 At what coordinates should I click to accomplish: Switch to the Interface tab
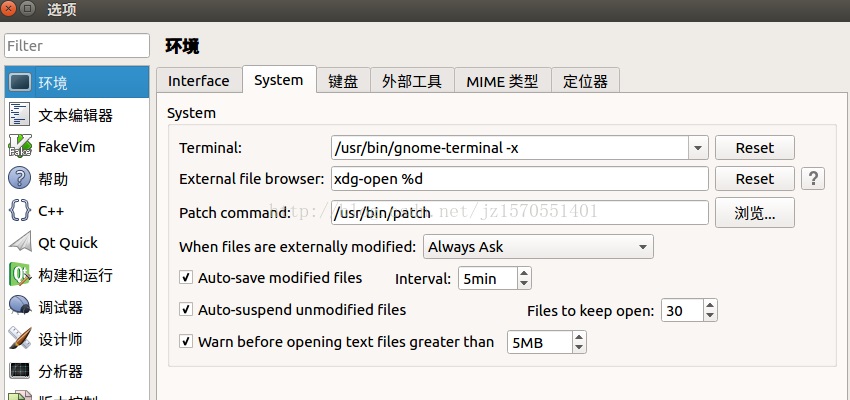pos(198,81)
